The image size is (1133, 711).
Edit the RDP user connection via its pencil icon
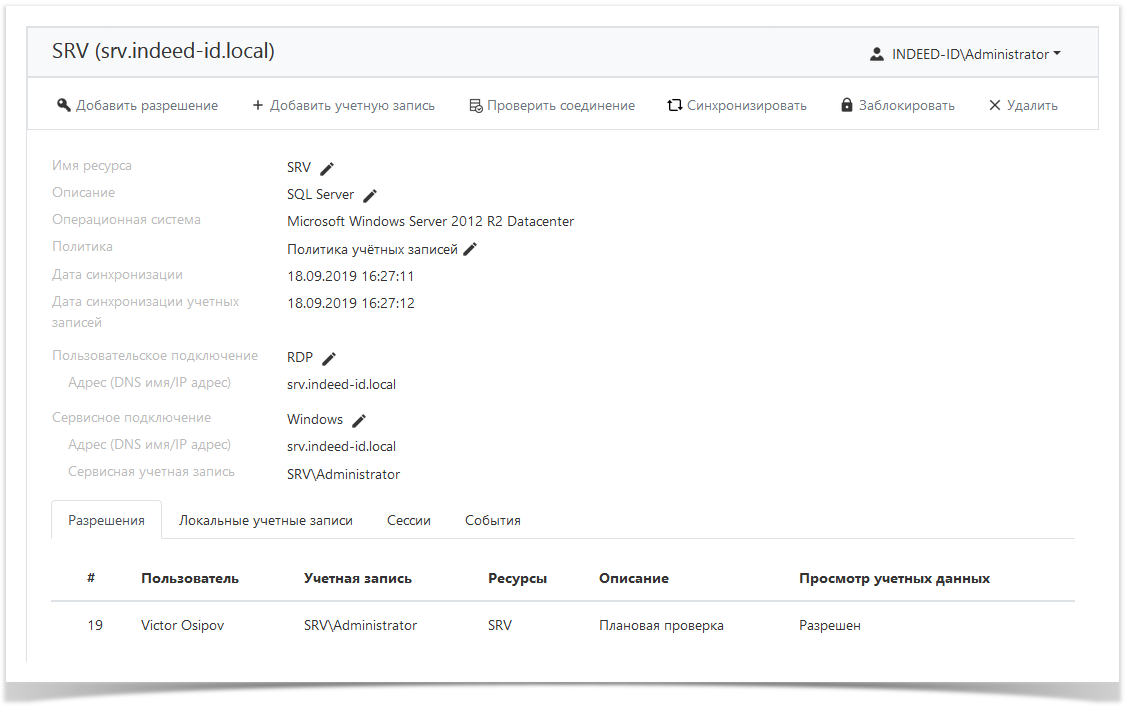tap(331, 357)
